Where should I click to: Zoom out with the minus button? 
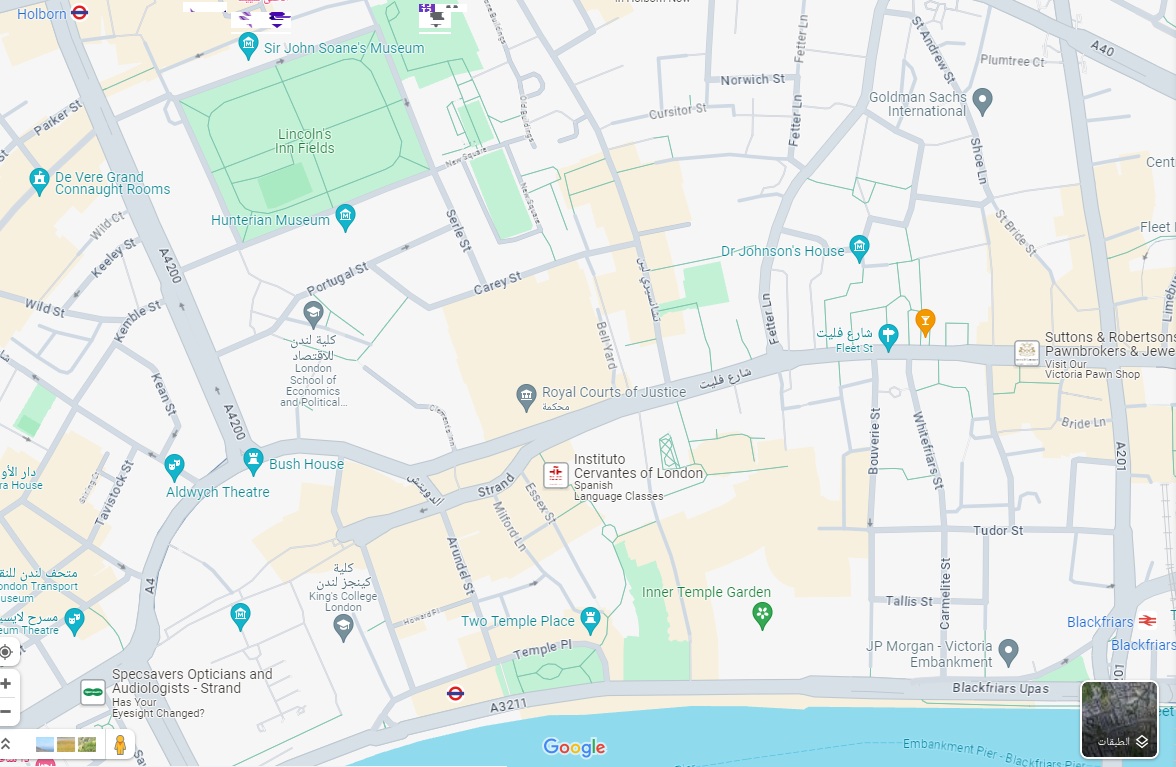pyautogui.click(x=6, y=711)
